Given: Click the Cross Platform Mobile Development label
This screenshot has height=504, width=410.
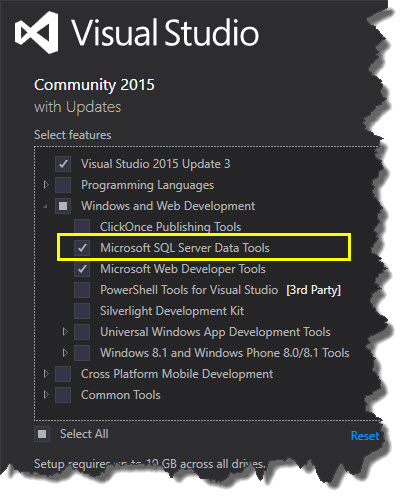Looking at the screenshot, I should [177, 374].
